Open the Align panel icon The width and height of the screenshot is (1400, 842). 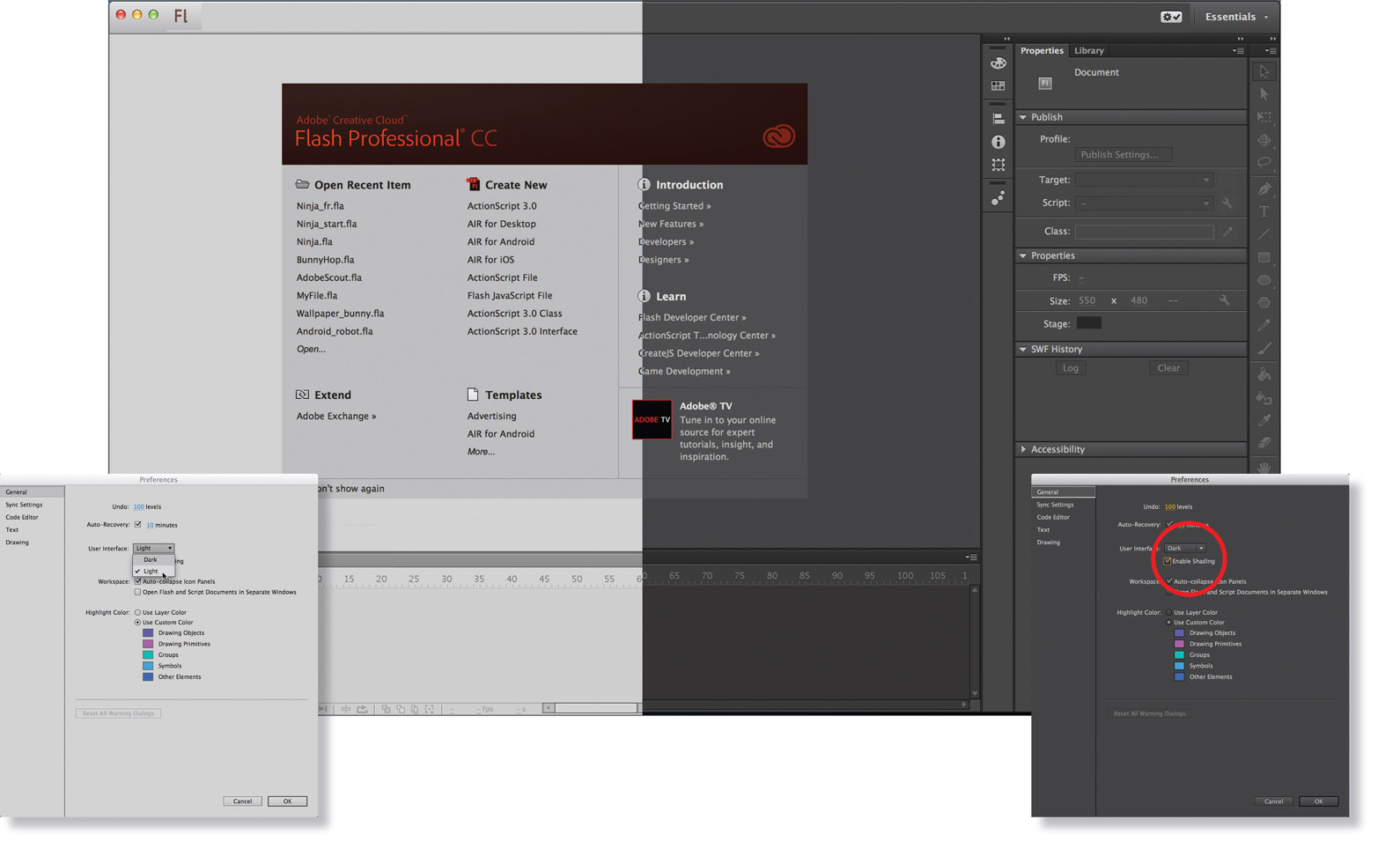[x=998, y=118]
